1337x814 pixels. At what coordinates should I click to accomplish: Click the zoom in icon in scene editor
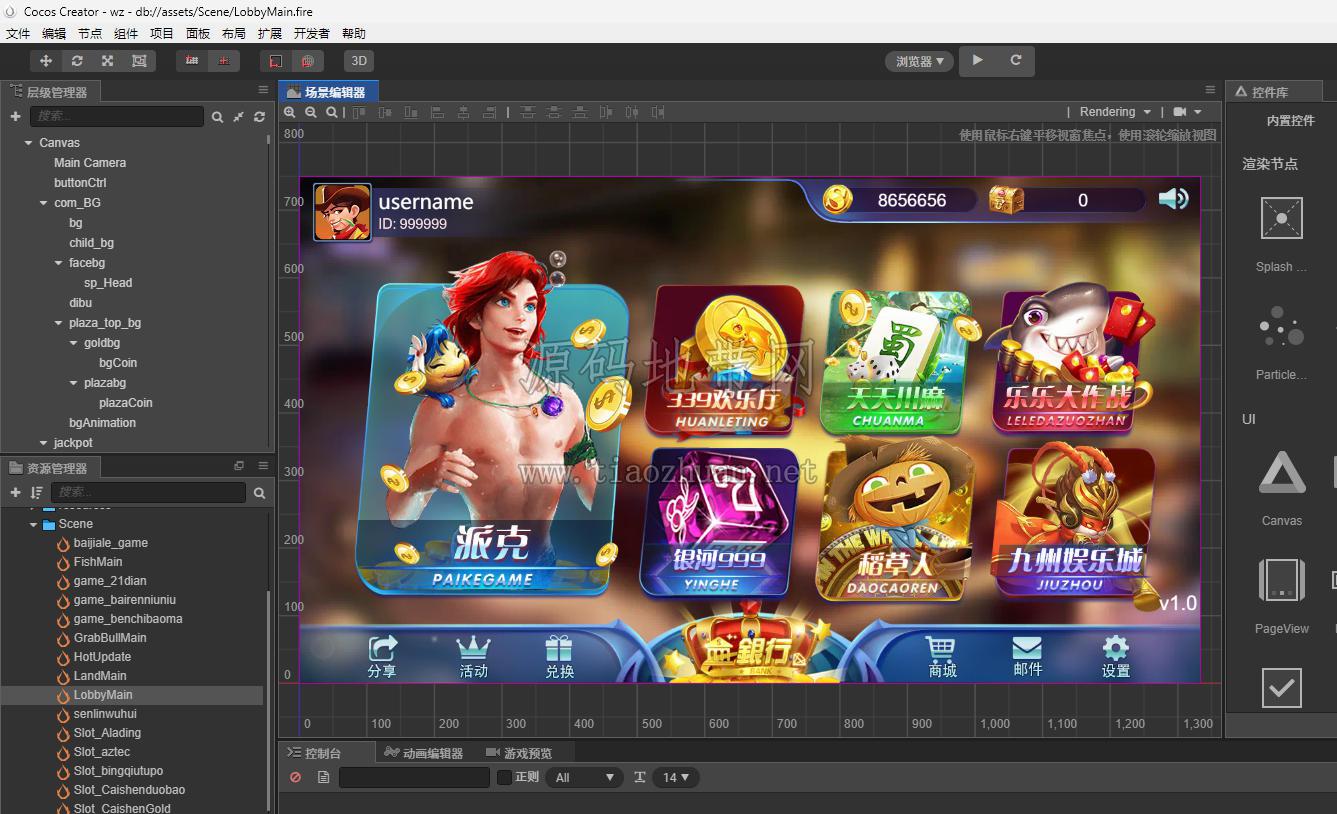(290, 112)
